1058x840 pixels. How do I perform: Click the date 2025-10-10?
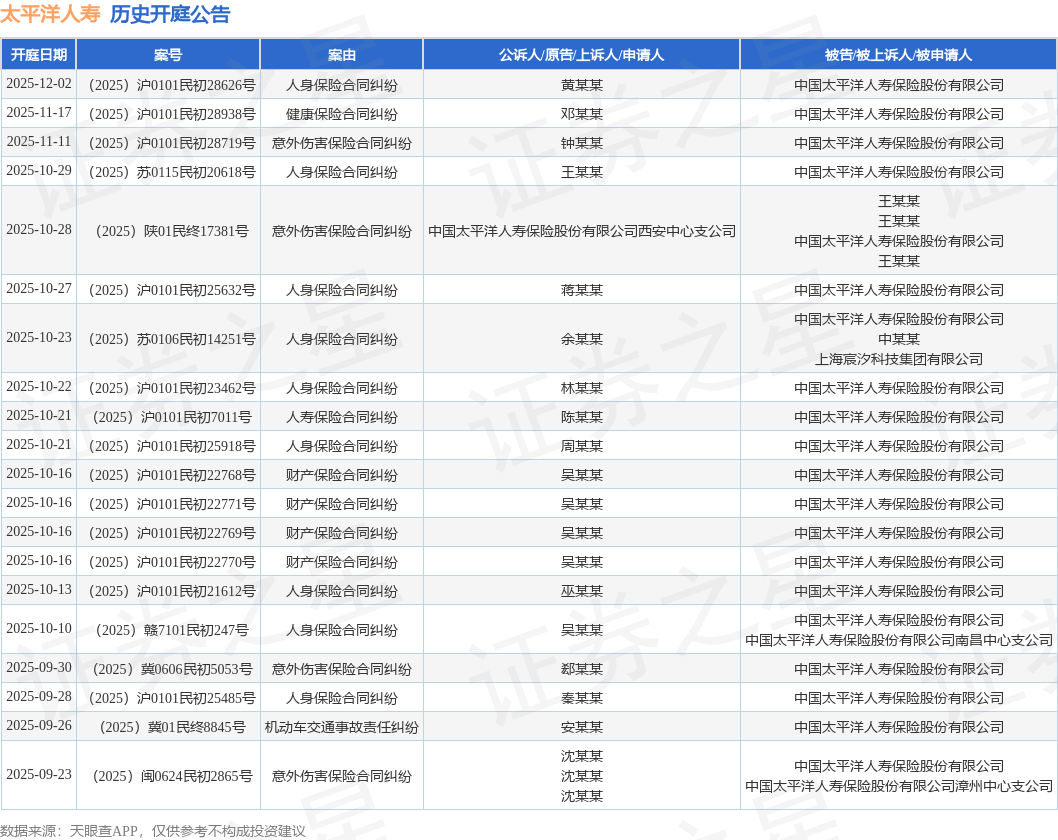click(x=38, y=629)
